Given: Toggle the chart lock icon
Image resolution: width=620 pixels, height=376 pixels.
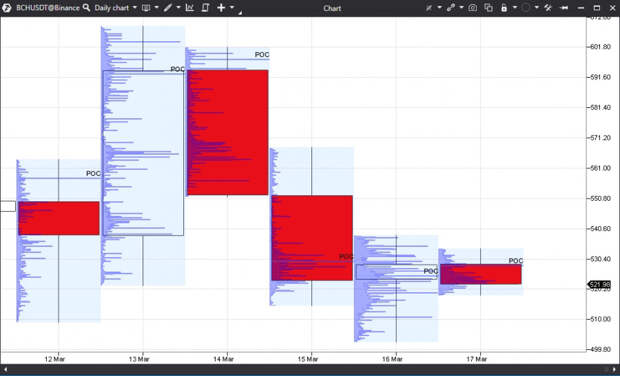Looking at the screenshot, I should click(504, 8).
